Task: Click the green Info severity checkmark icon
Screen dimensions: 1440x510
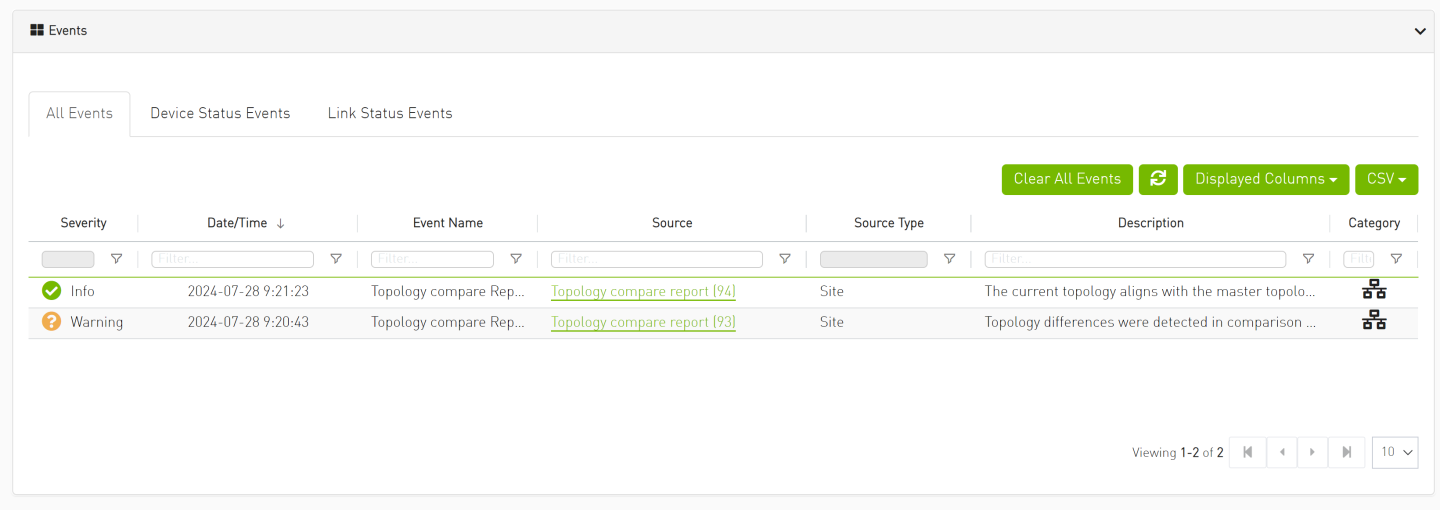Action: [x=52, y=291]
